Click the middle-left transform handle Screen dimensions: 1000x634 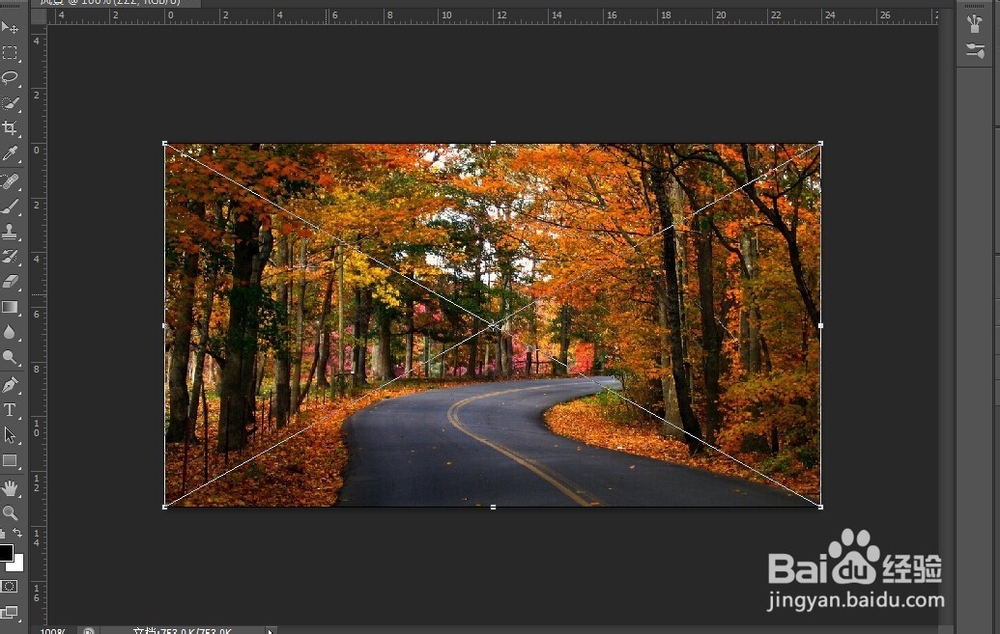click(165, 325)
